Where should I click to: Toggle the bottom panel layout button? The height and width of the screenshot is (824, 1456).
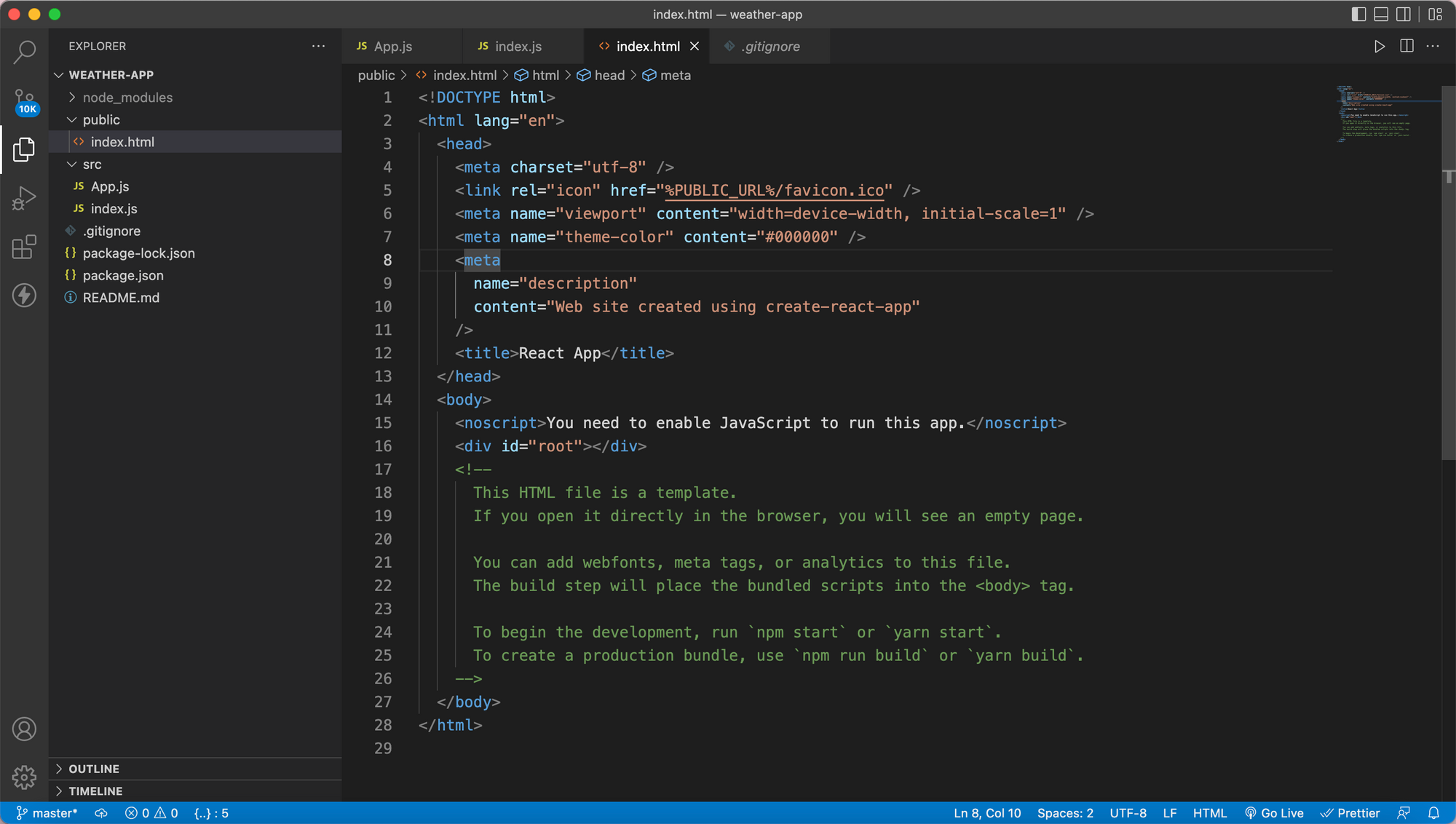[1381, 15]
